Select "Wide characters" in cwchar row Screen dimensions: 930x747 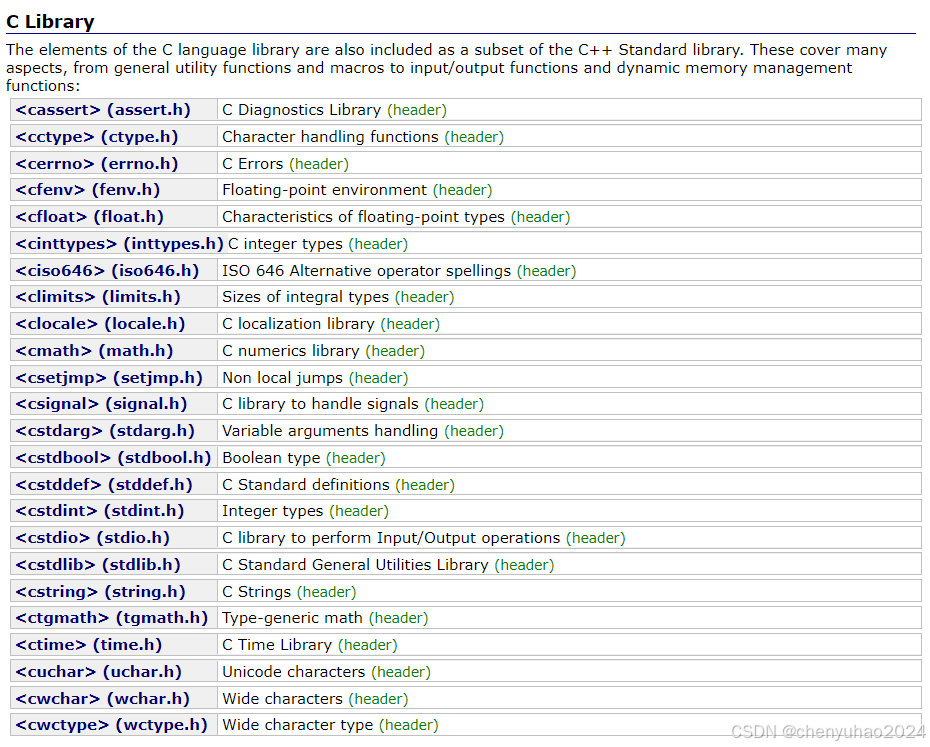[282, 699]
